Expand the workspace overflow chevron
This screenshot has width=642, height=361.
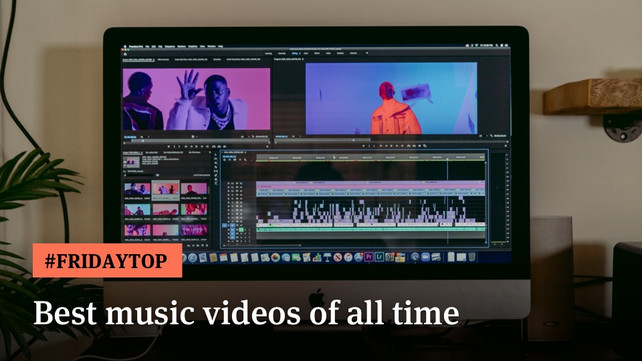tap(367, 53)
